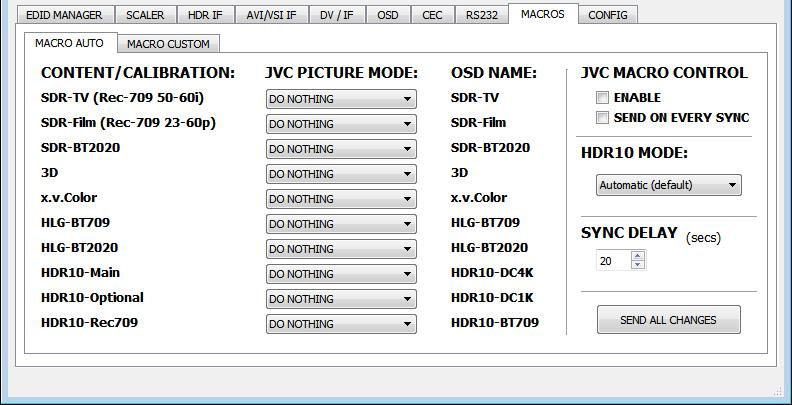This screenshot has height=405, width=792.
Task: Open the CEC tab
Action: tap(432, 15)
